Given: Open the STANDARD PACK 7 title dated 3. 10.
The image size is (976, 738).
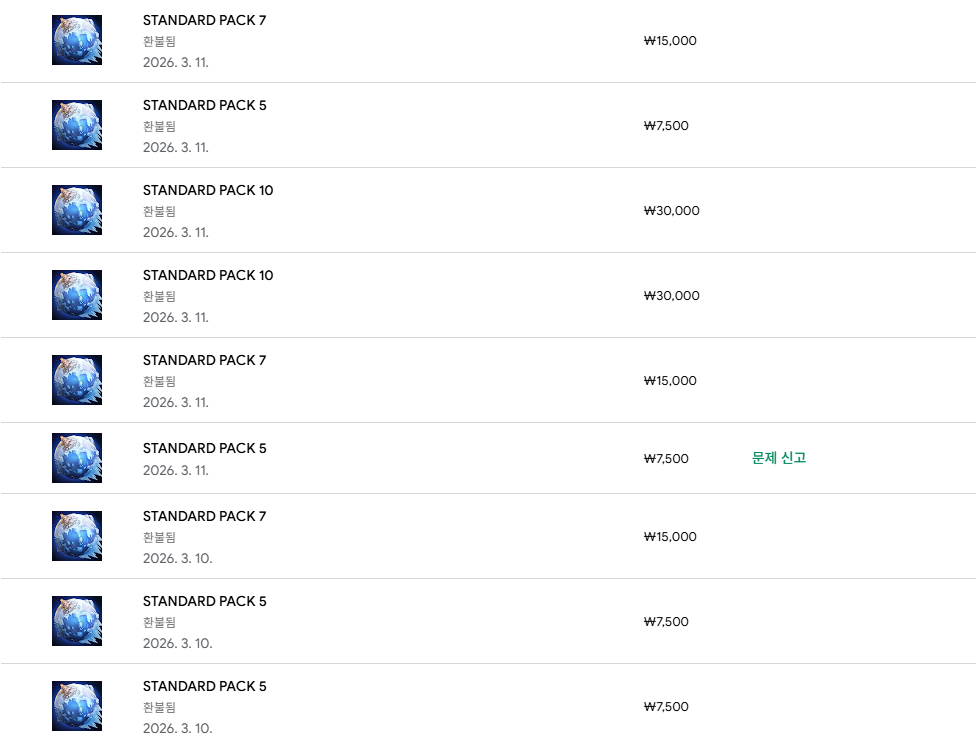Looking at the screenshot, I should 204,516.
